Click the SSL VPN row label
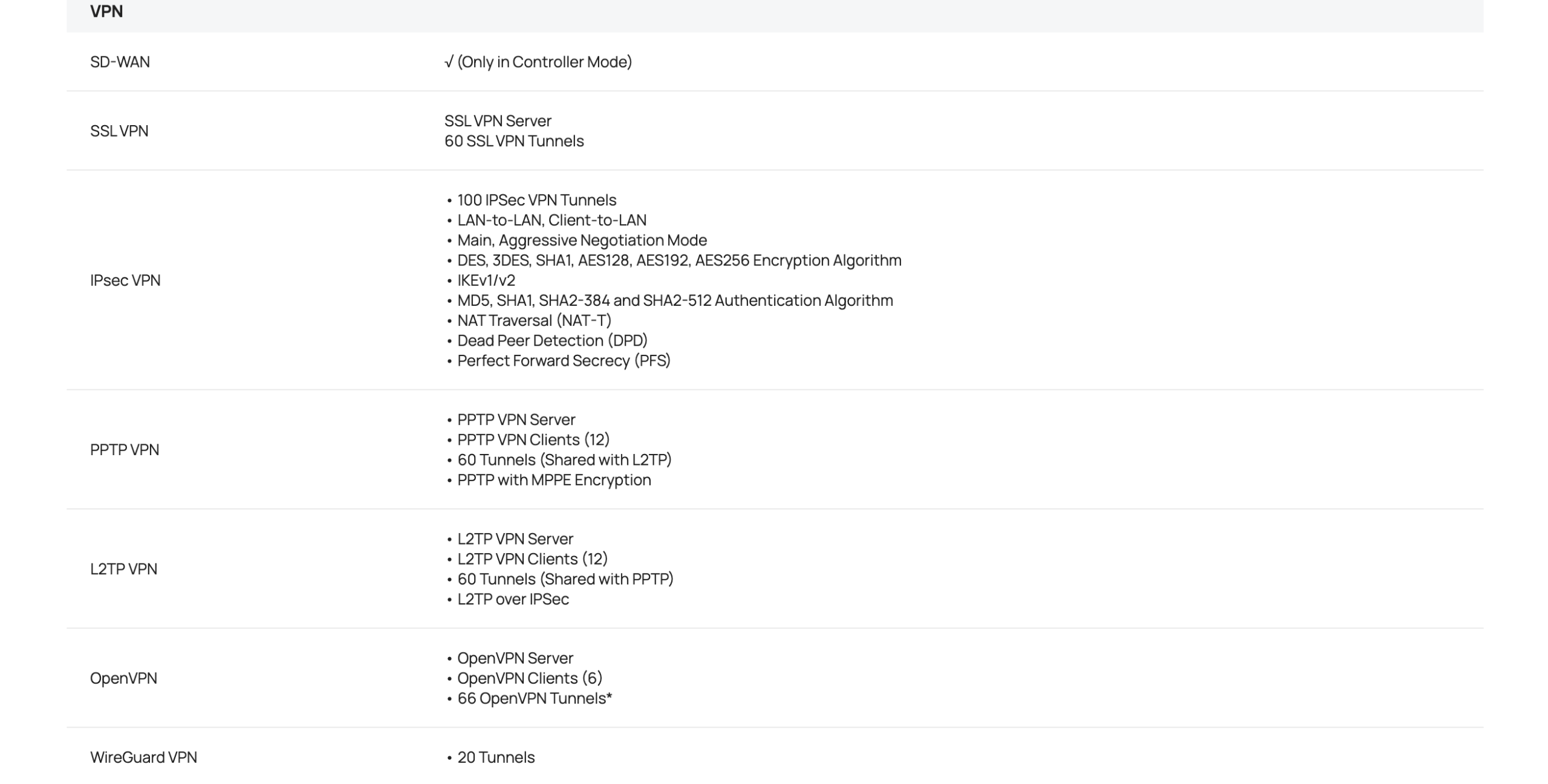This screenshot has width=1548, height=784. [119, 131]
